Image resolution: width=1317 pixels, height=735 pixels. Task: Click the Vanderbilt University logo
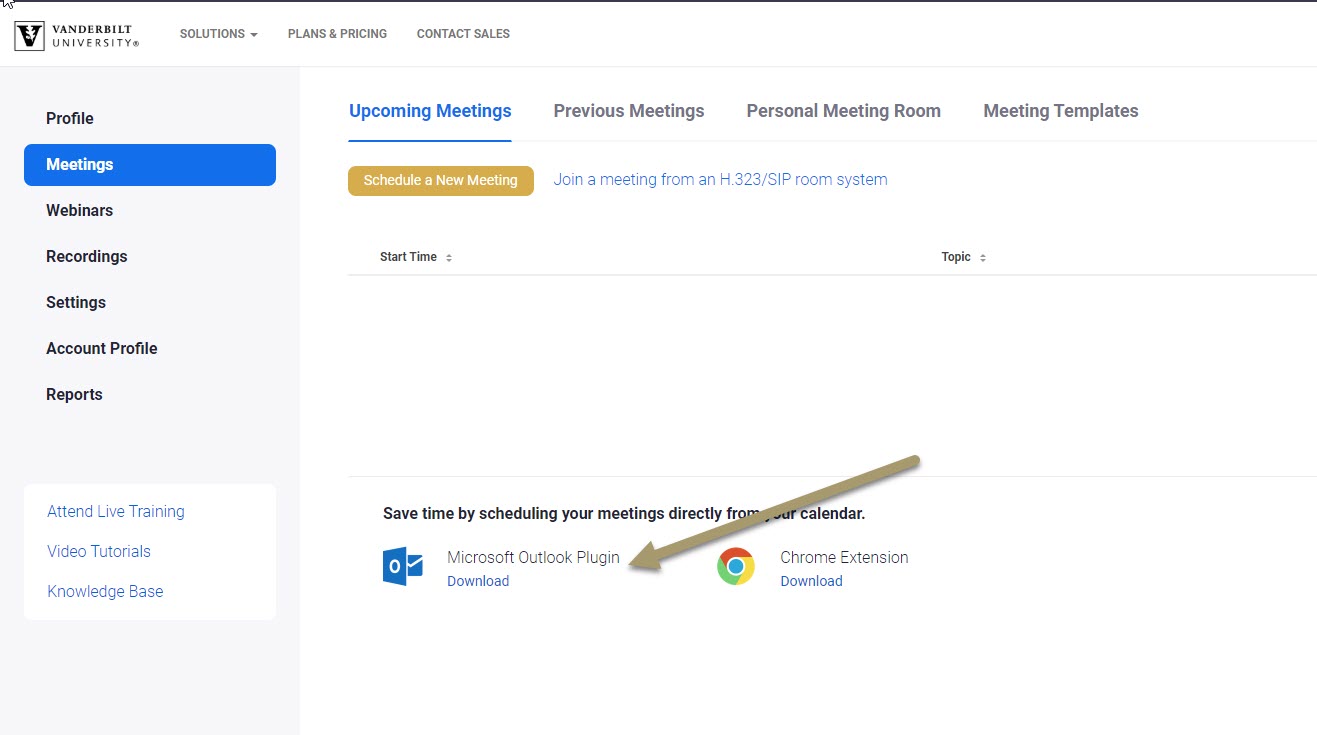pos(77,35)
